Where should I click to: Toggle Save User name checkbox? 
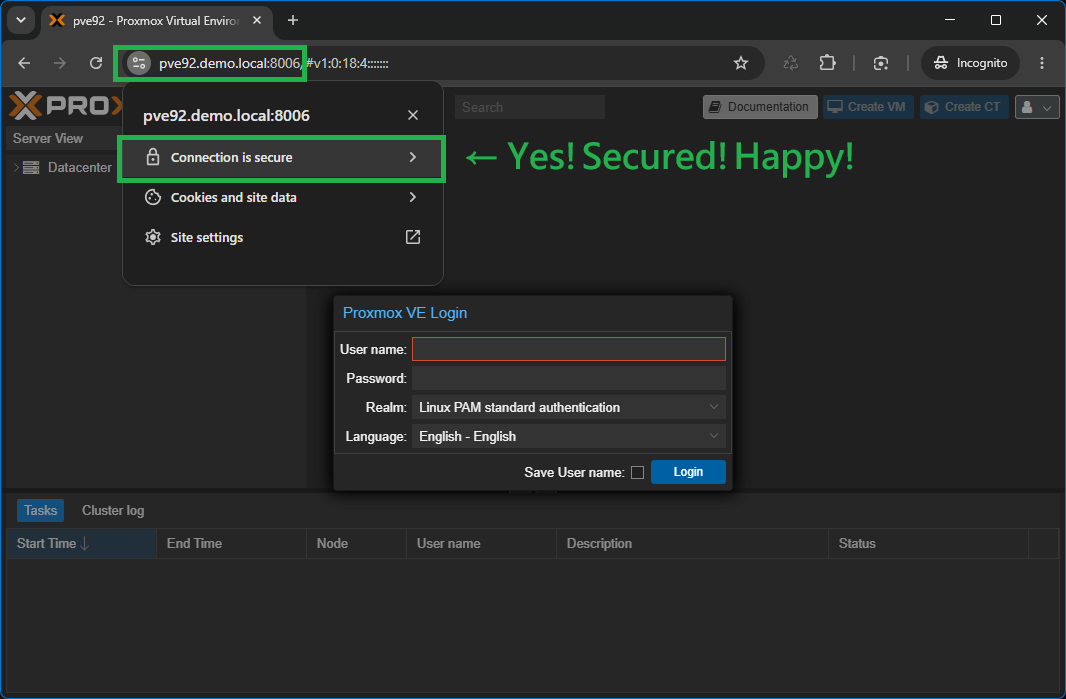637,473
